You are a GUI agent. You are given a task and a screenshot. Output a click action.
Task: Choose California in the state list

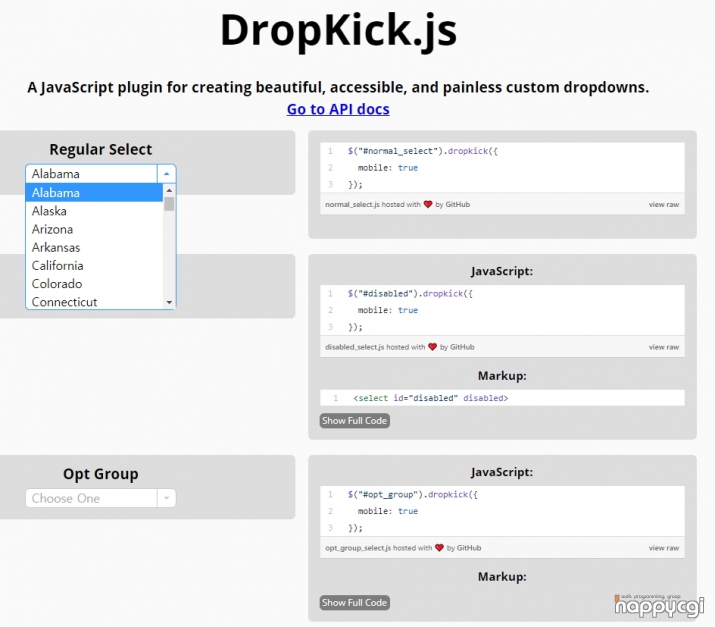pyautogui.click(x=94, y=265)
